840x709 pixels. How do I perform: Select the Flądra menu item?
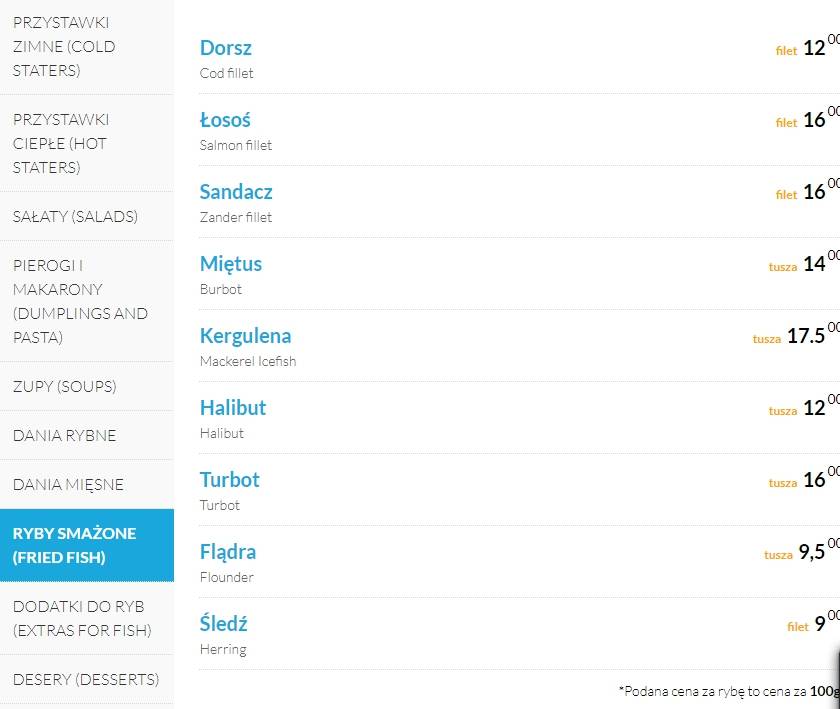[228, 552]
